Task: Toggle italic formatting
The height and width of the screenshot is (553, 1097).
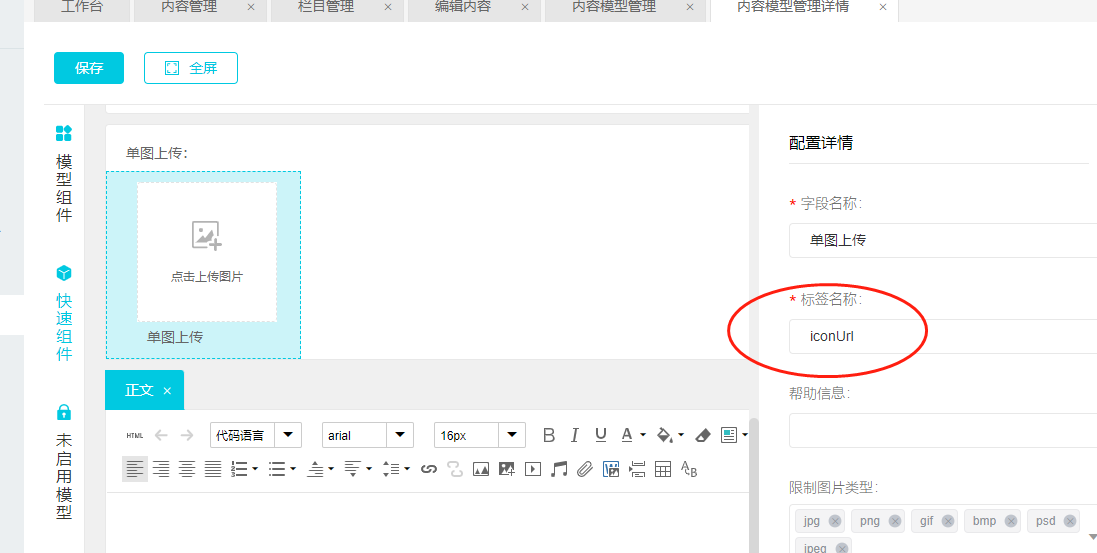Action: [574, 435]
